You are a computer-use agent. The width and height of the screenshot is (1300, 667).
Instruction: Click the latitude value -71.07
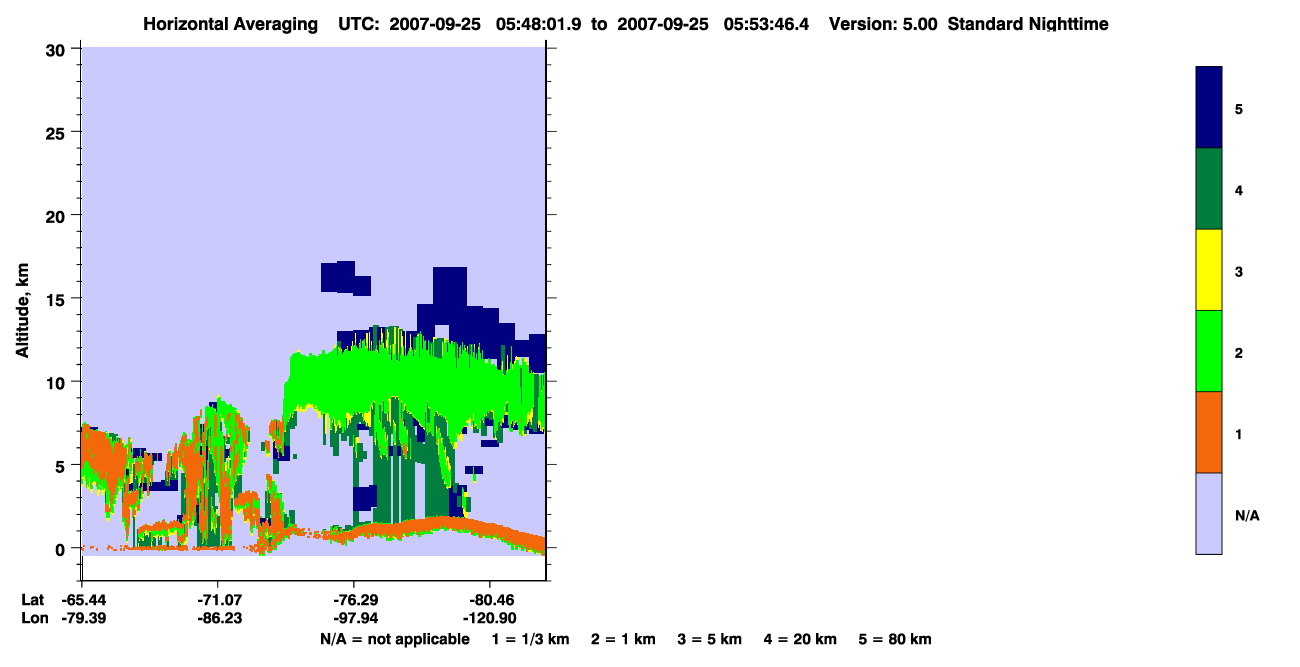(218, 600)
